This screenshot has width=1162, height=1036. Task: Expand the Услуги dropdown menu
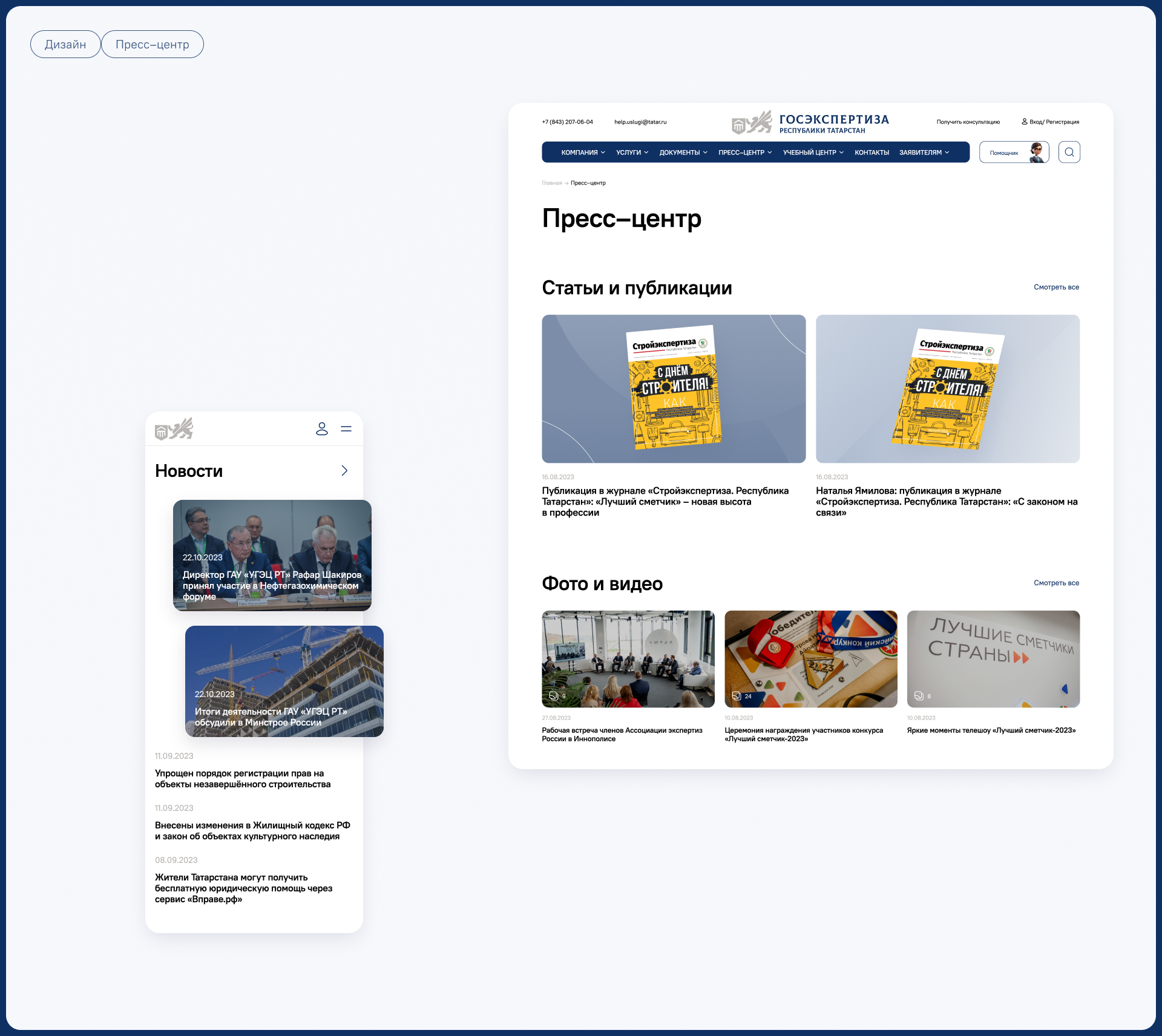coord(632,152)
